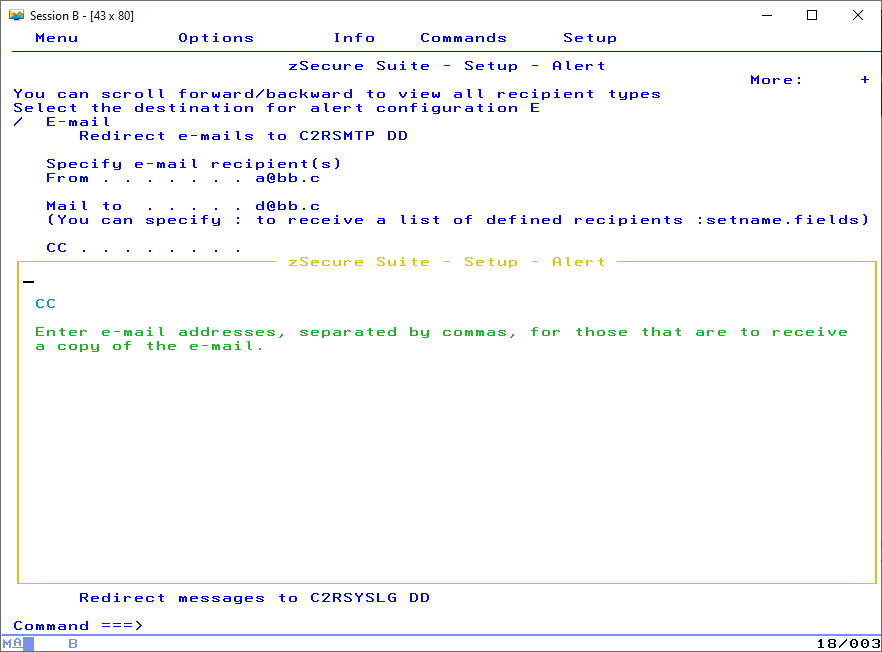Click Select the destination for alert configuration text
Screen dimensions: 882x652
(x=276, y=107)
